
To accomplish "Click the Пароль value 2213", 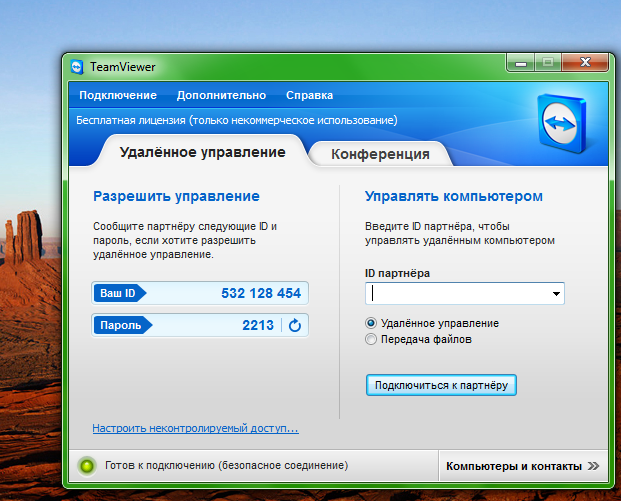I will 257,325.
